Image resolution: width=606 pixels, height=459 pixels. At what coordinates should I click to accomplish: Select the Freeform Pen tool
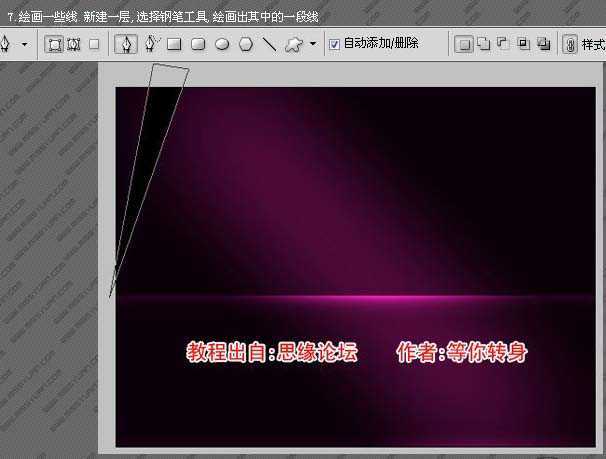click(x=152, y=44)
